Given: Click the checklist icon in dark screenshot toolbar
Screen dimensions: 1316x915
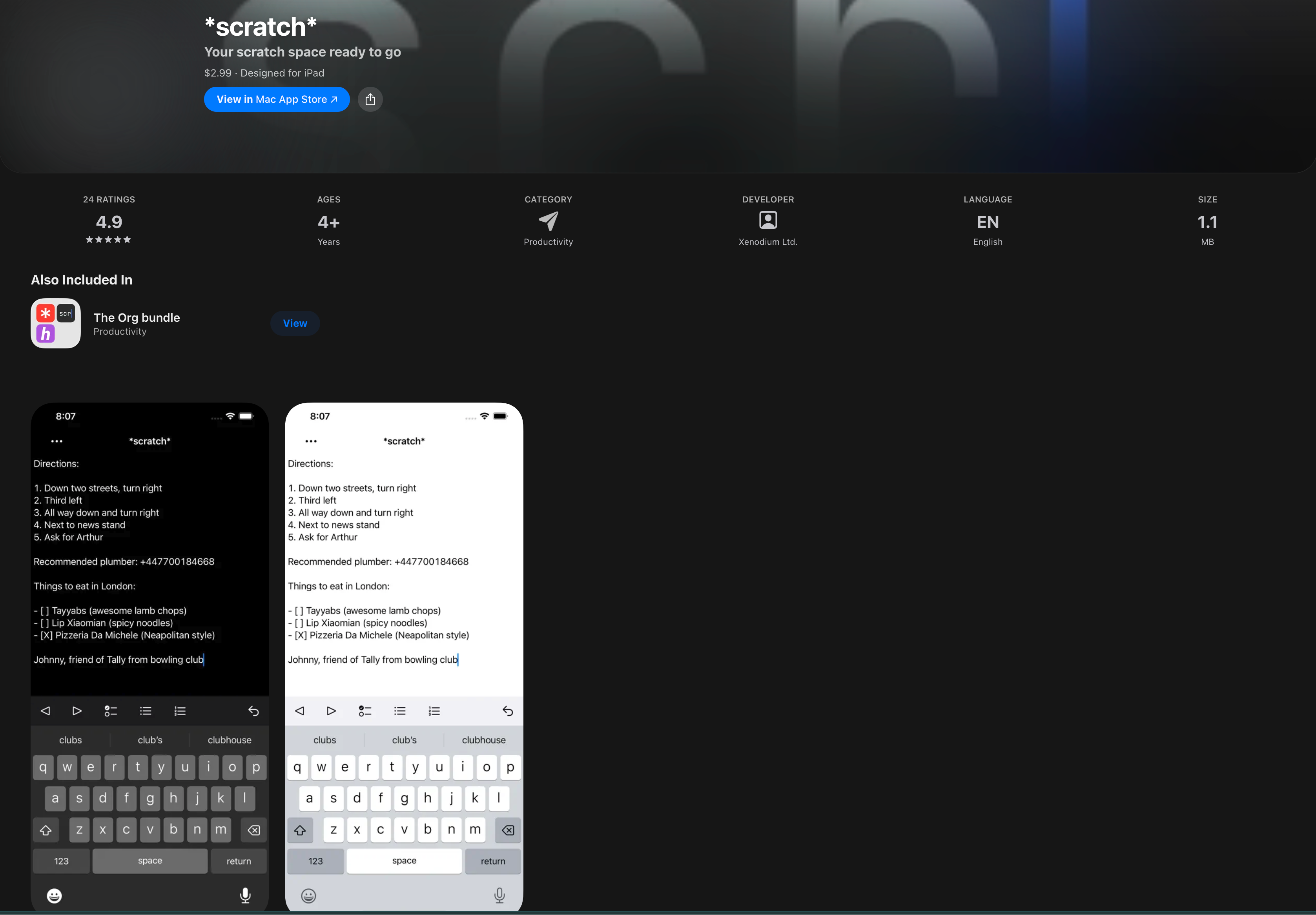Looking at the screenshot, I should coord(111,711).
